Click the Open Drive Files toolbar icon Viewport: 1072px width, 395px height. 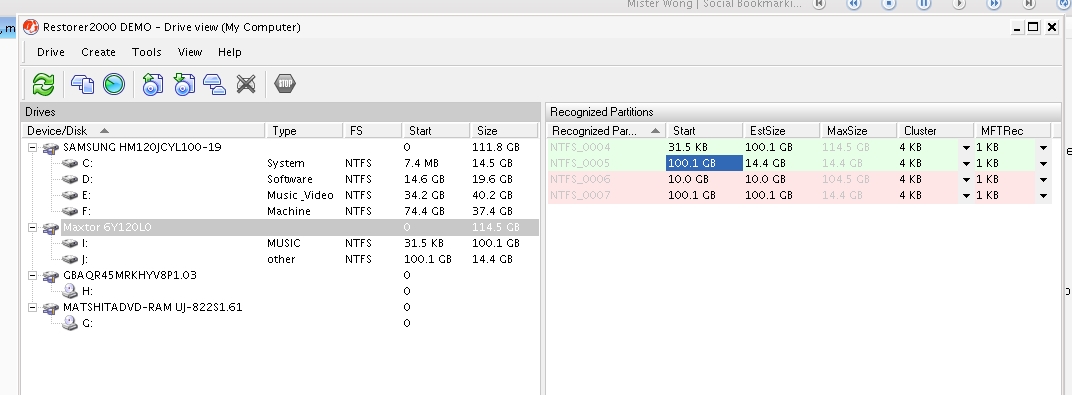[x=83, y=84]
